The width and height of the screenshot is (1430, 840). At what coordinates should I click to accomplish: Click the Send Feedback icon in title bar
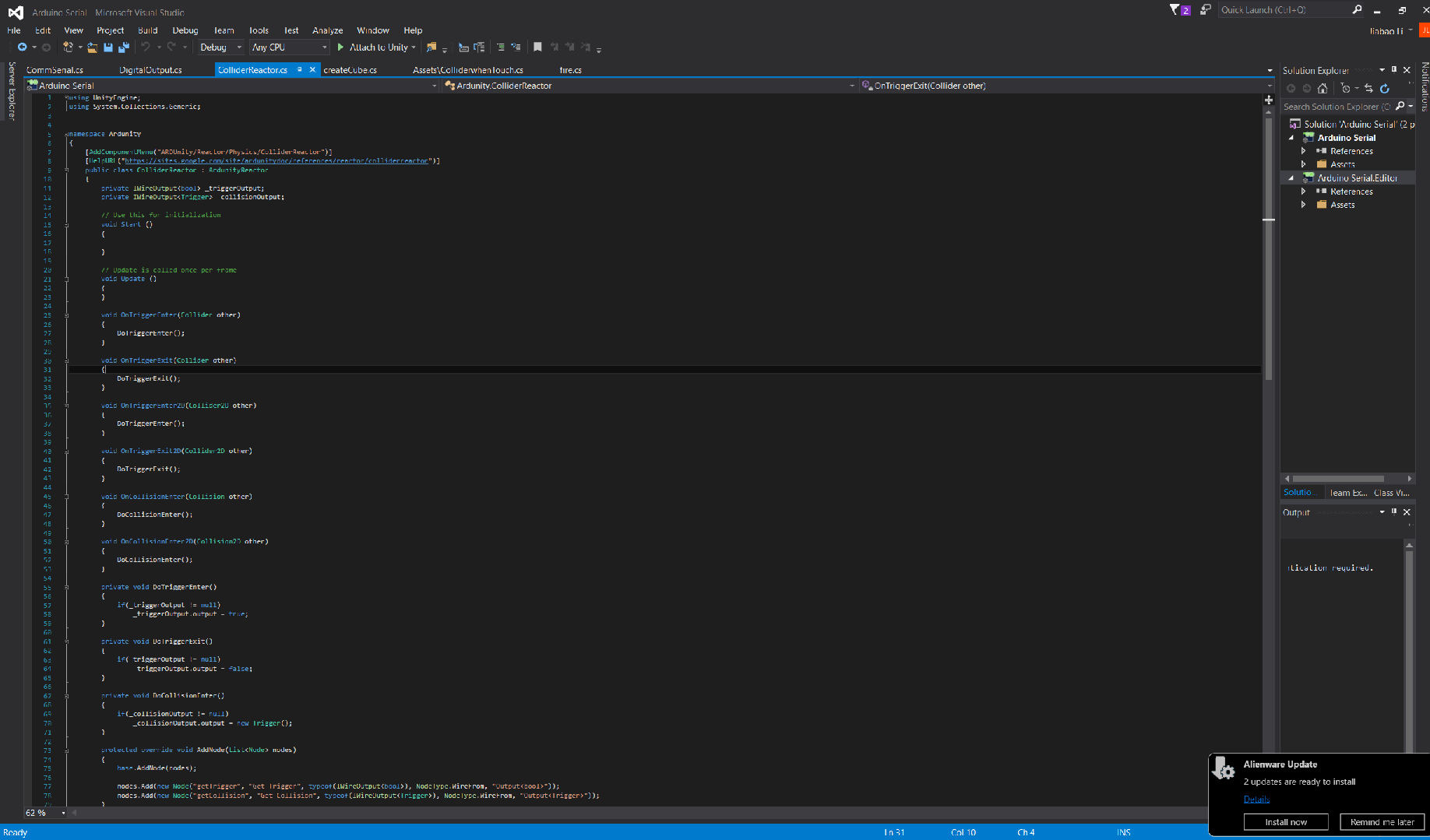1206,10
